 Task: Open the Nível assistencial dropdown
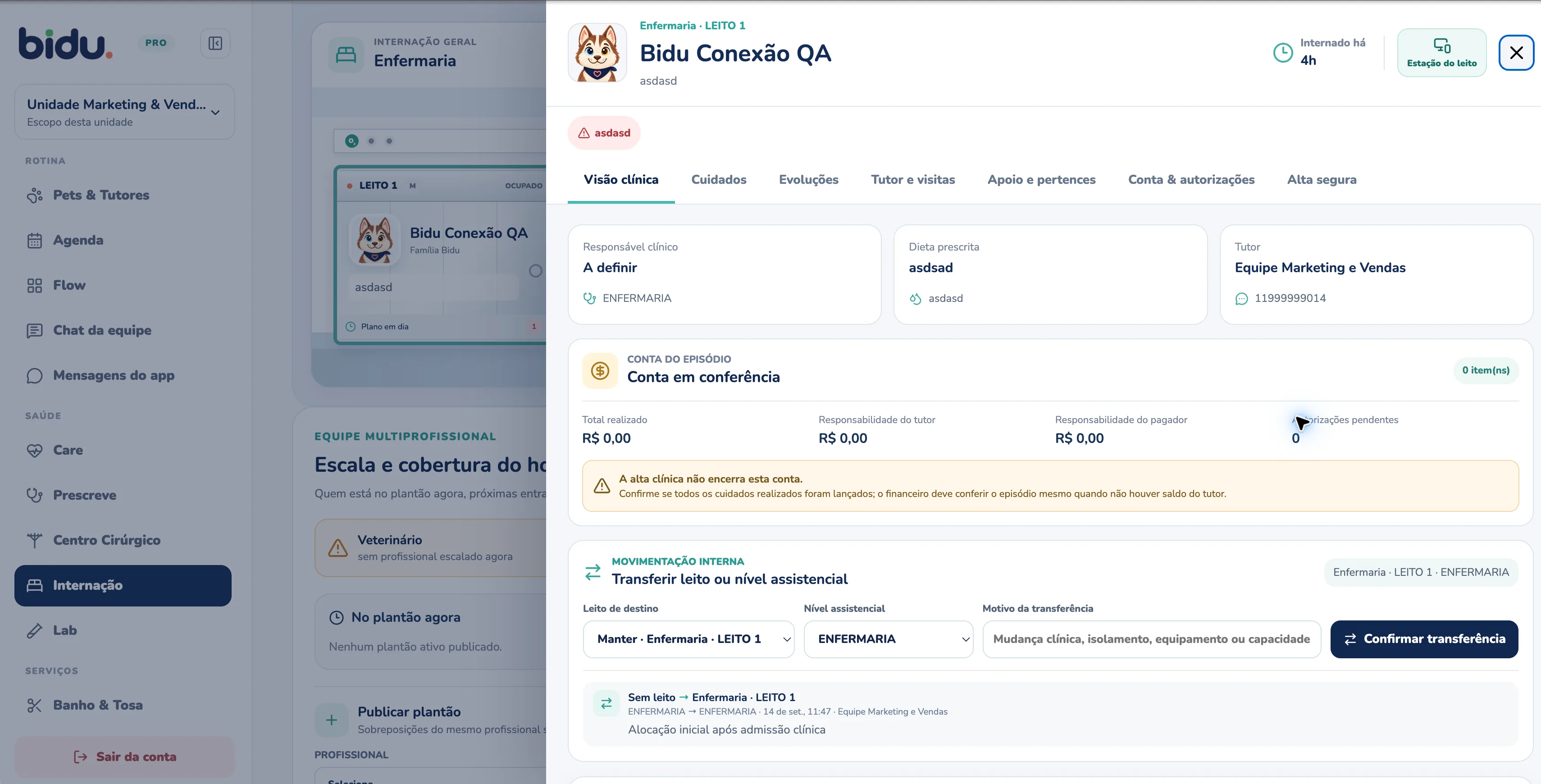(889, 639)
